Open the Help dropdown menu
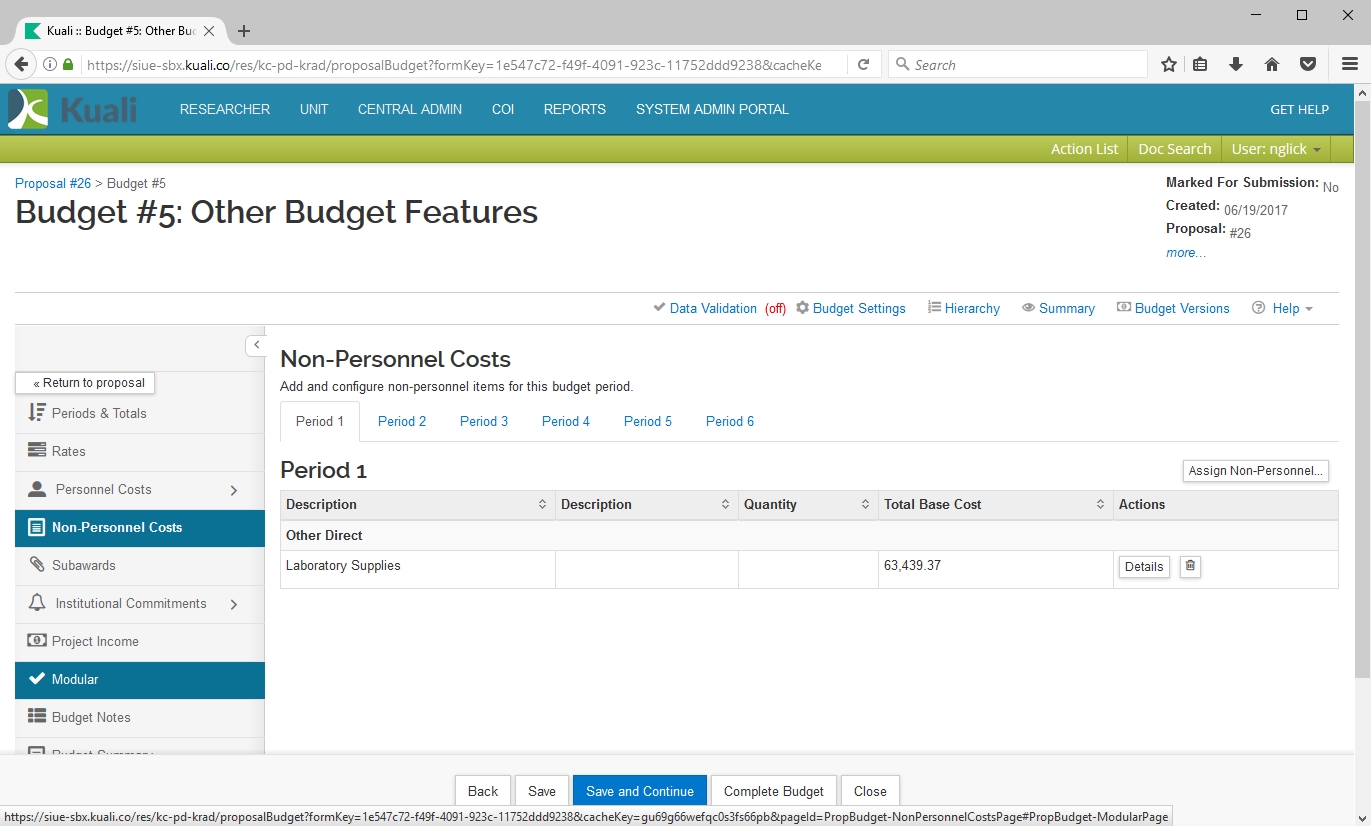1371x826 pixels. 1282,308
